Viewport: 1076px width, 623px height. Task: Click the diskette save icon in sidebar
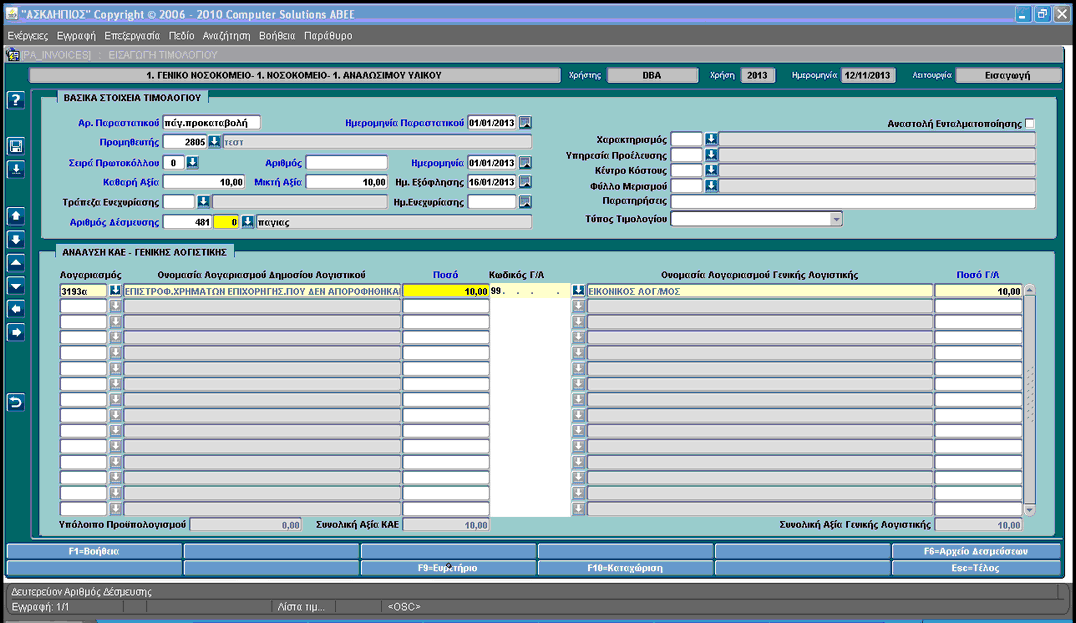tap(16, 145)
